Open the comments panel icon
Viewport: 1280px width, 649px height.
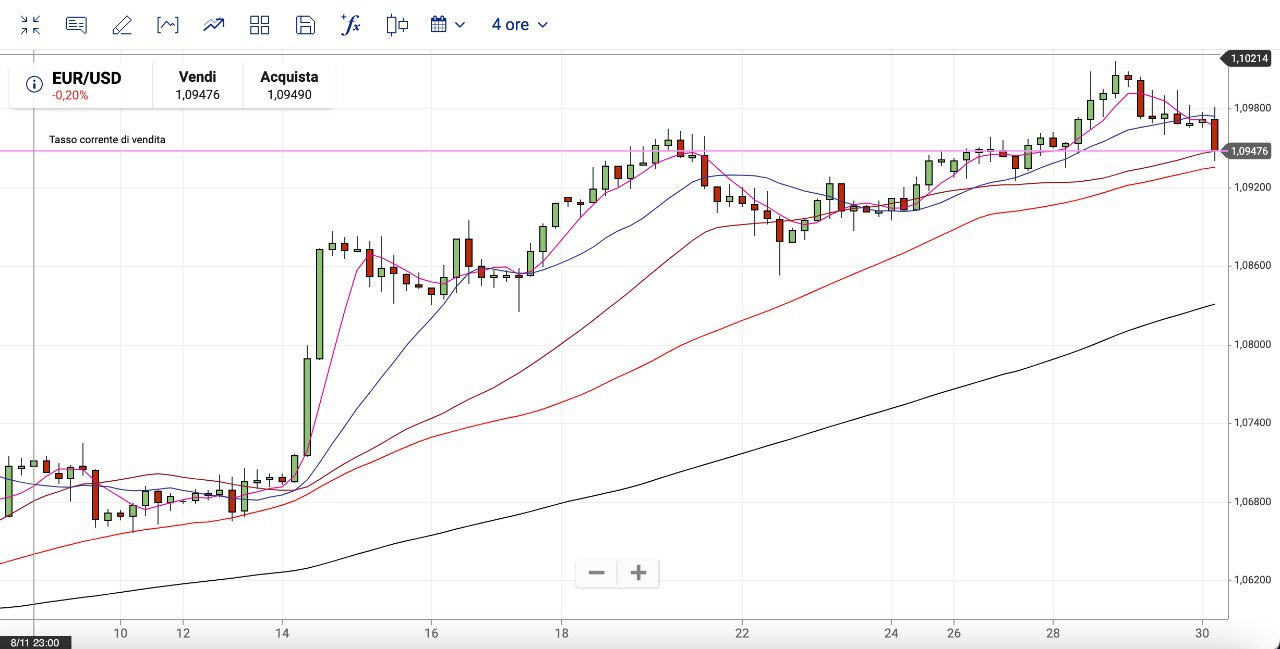coord(76,25)
